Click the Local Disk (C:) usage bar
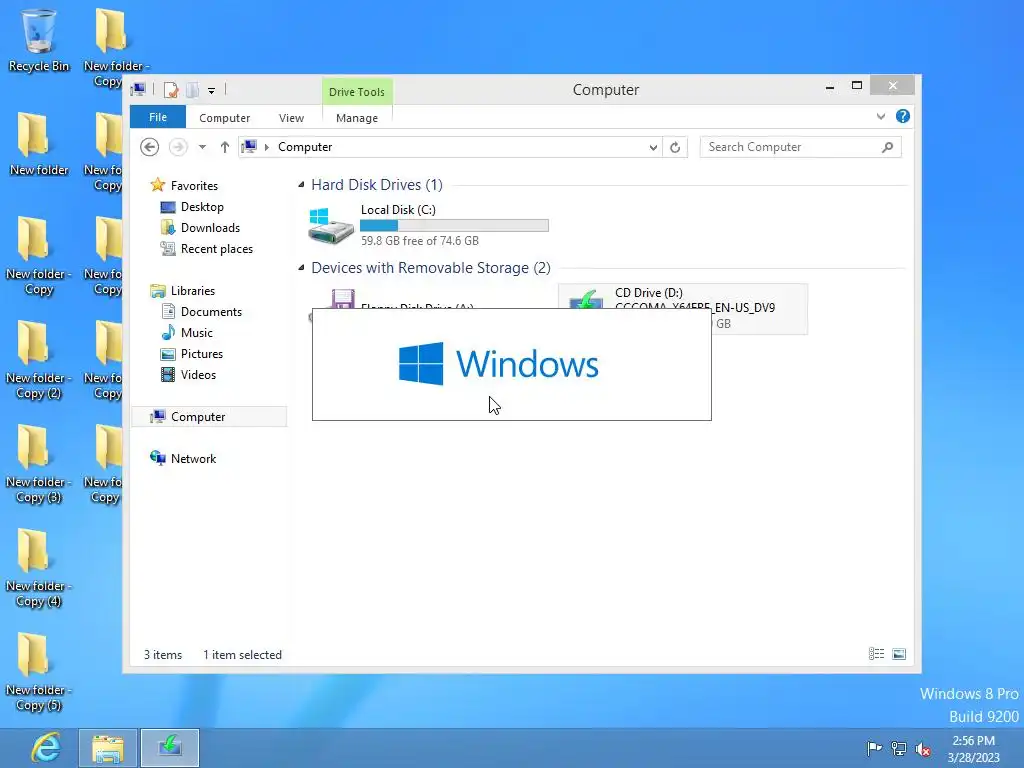 coord(455,225)
